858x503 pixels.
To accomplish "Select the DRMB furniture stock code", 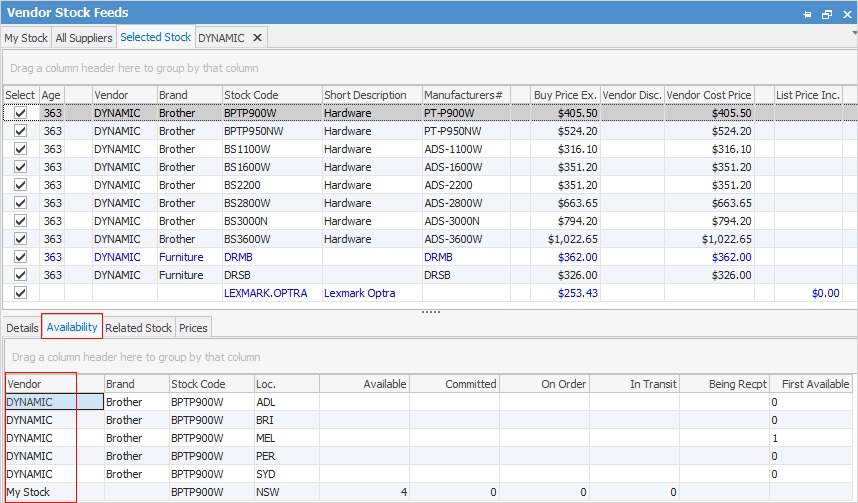I will pos(238,257).
